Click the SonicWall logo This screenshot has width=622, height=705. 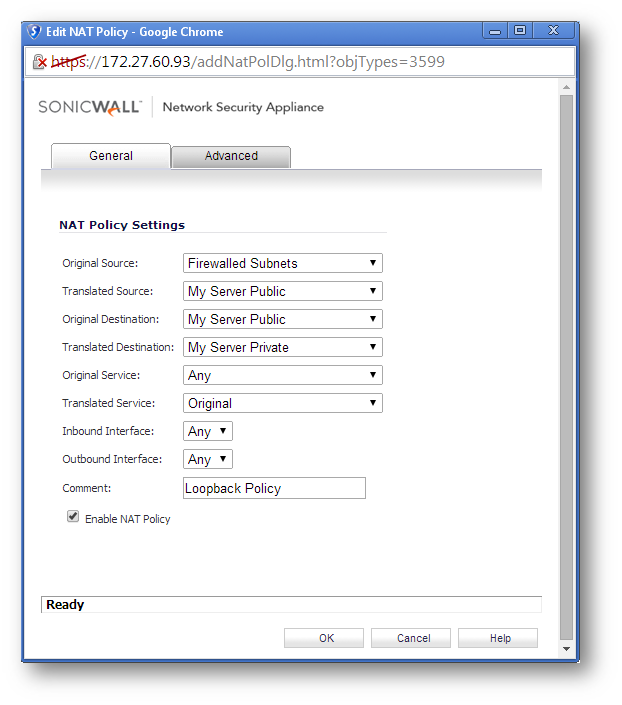coord(91,107)
